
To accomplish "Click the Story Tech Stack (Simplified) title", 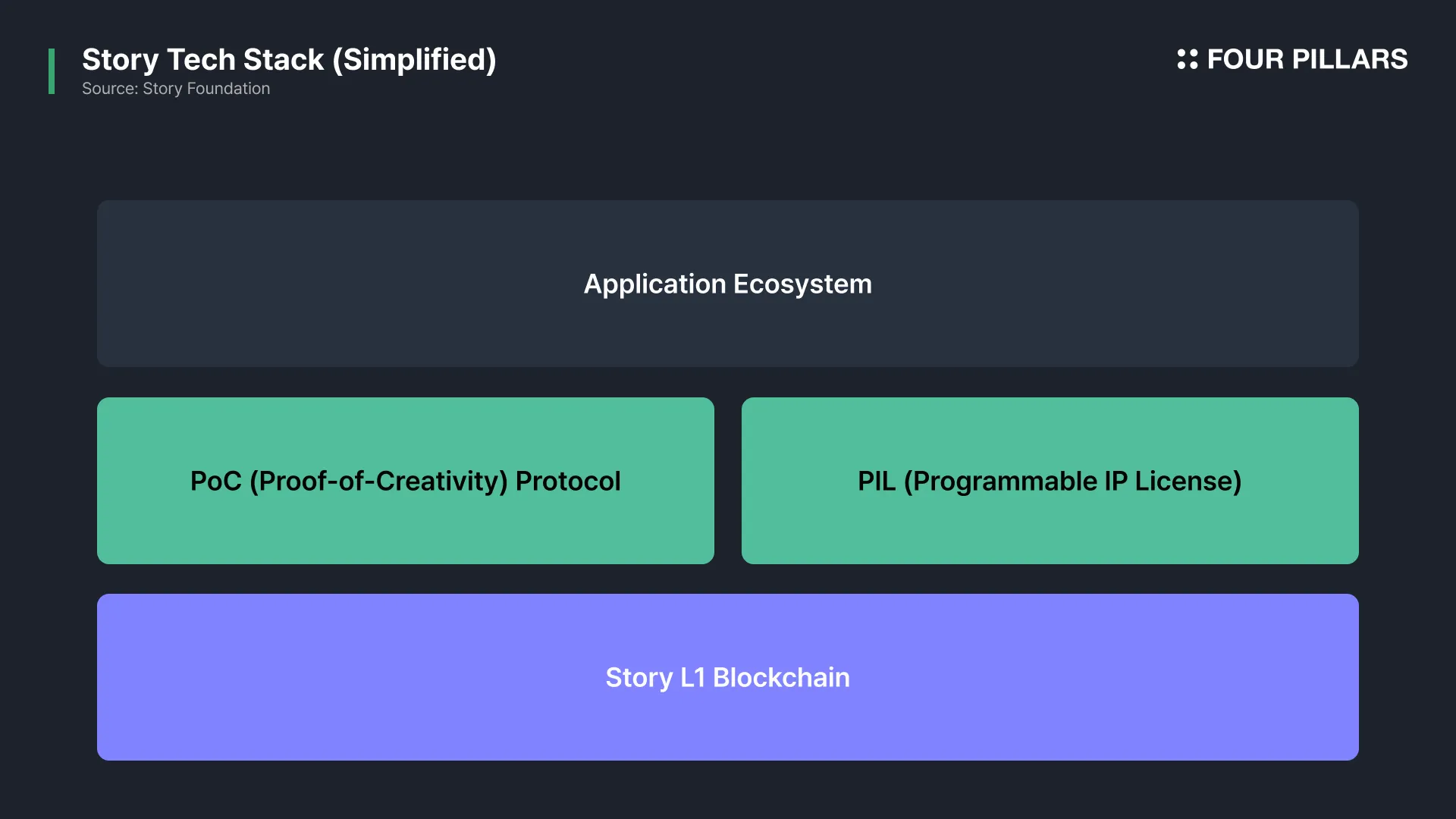I will (289, 59).
